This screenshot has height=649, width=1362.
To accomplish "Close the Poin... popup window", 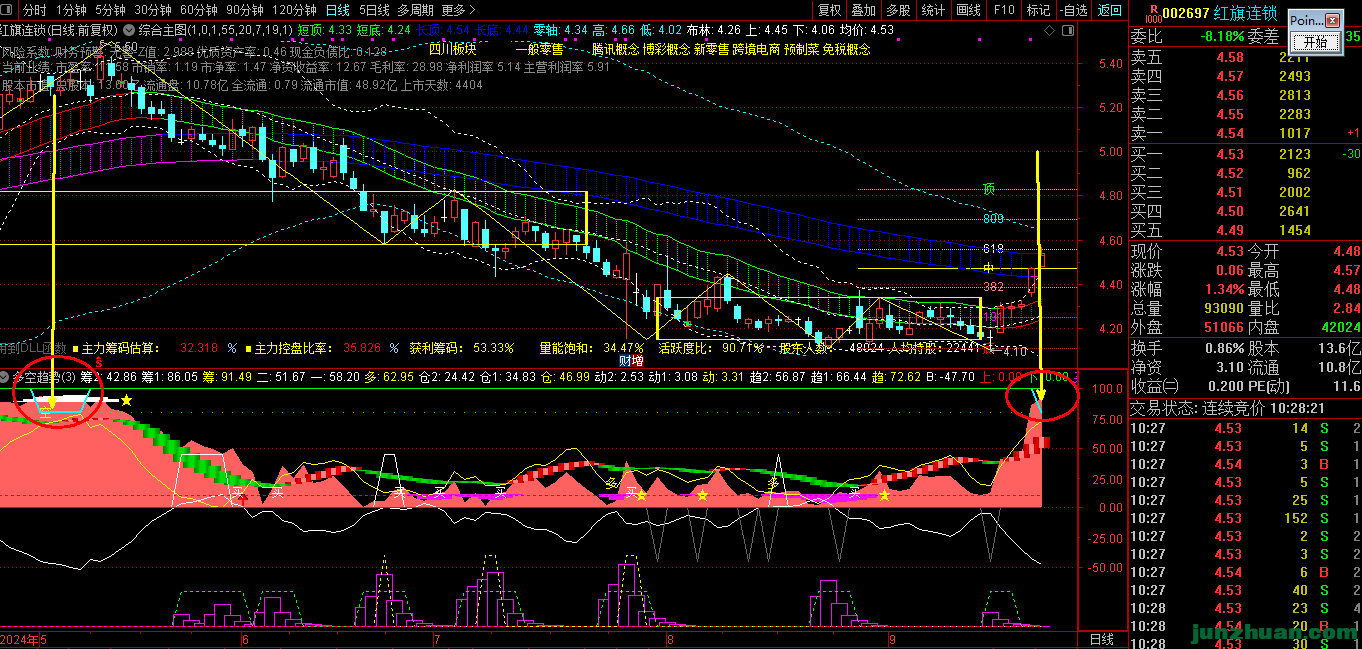I will pos(1331,19).
